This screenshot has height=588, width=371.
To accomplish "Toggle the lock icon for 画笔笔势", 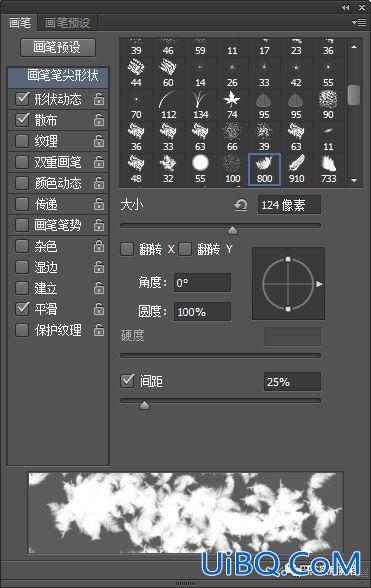I will point(99,225).
